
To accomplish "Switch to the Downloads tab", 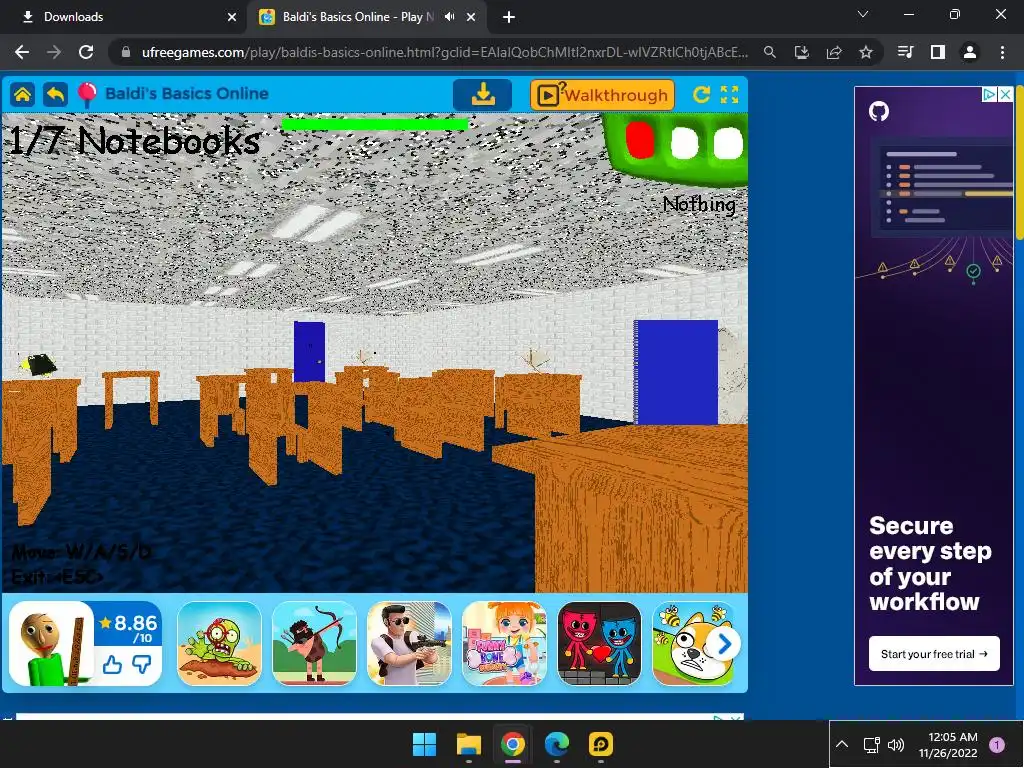I will coord(123,17).
